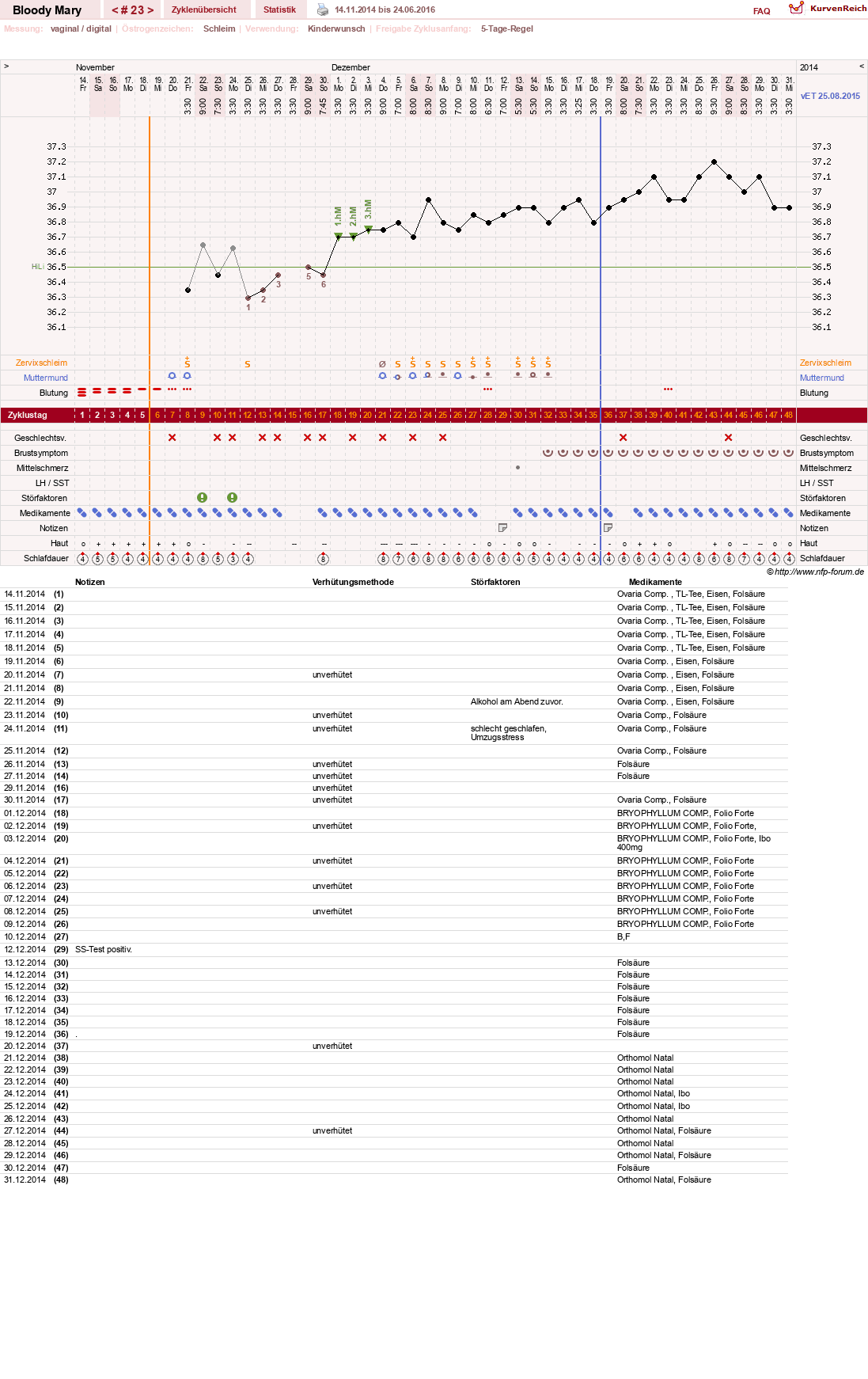Click the 12.12.2014 (29) date row

36,949
